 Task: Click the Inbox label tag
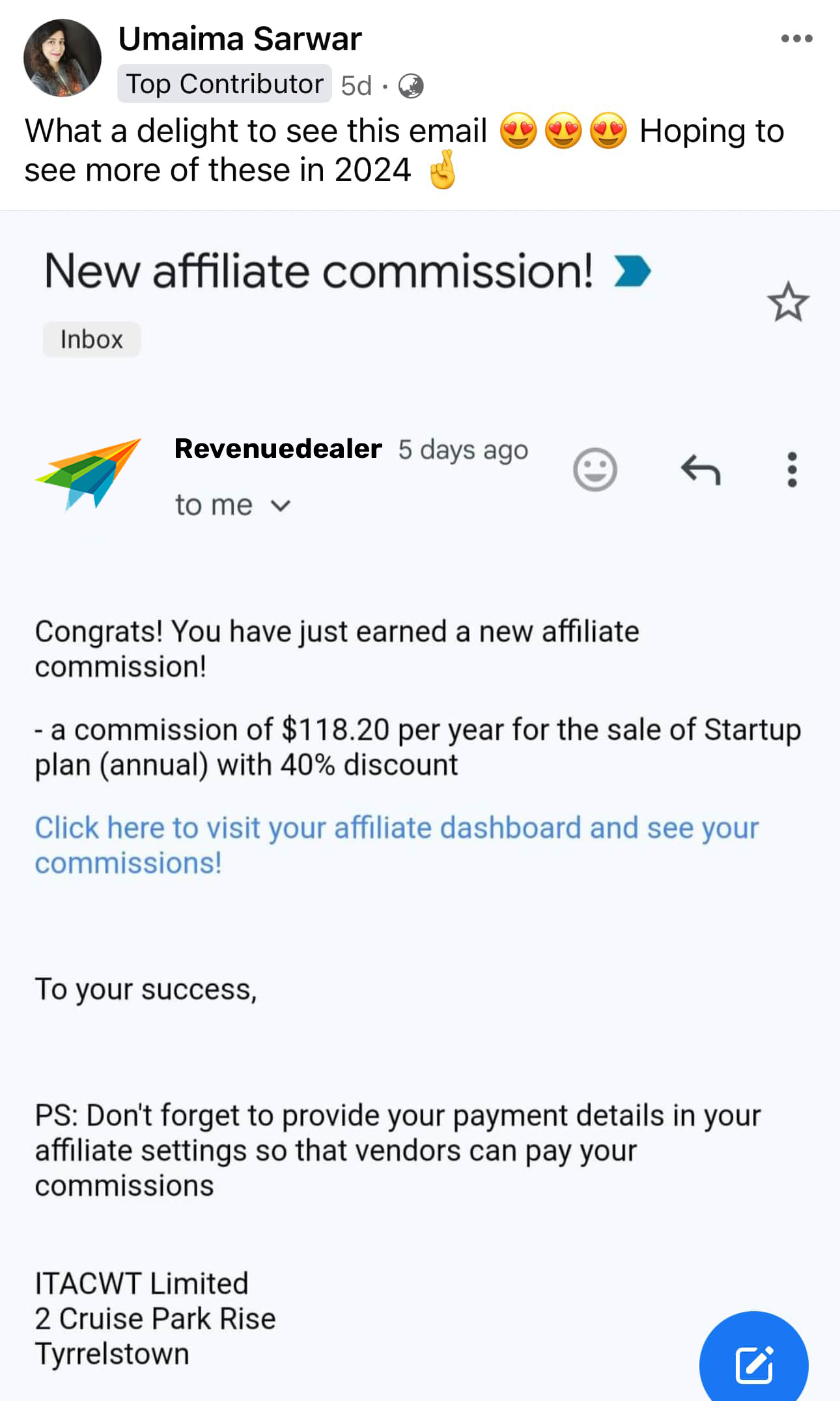click(92, 339)
